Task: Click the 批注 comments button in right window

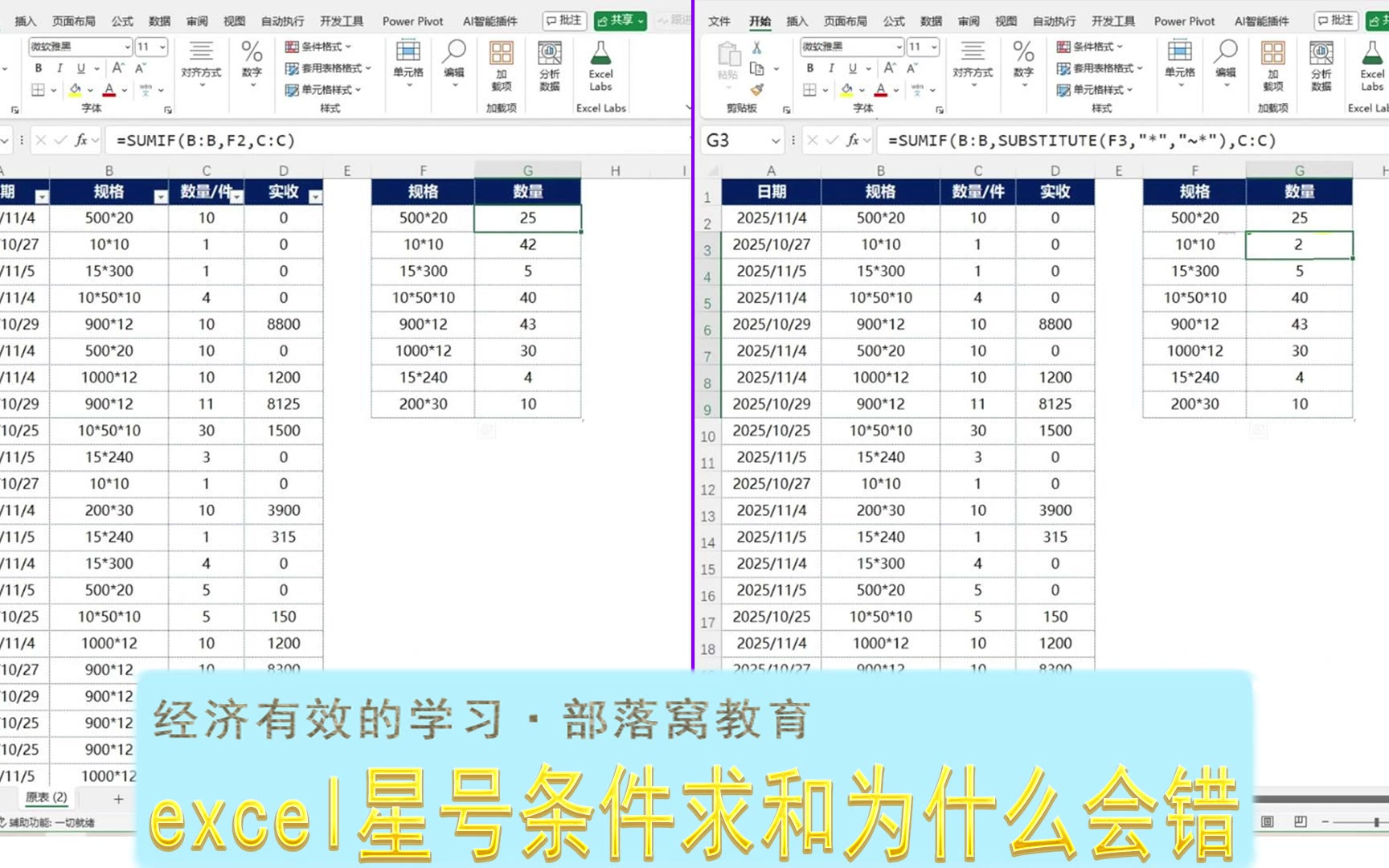Action: coord(1336,20)
